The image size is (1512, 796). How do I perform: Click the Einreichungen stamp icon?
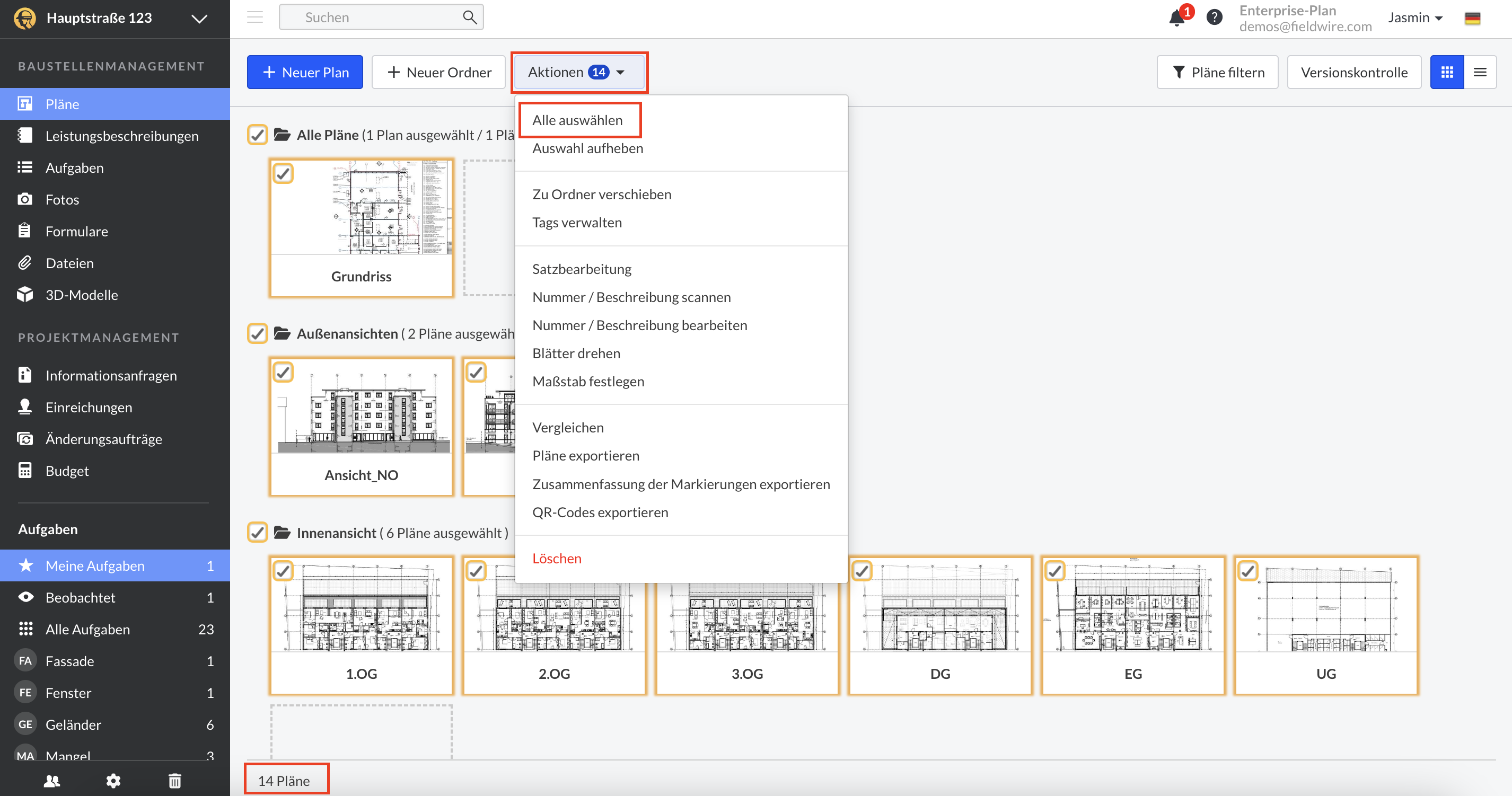(24, 407)
